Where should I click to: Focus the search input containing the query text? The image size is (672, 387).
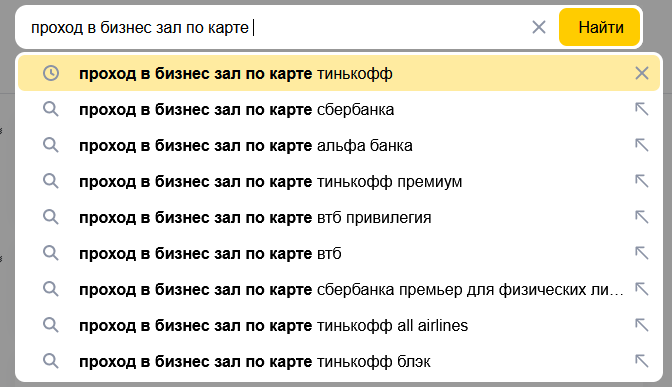274,27
